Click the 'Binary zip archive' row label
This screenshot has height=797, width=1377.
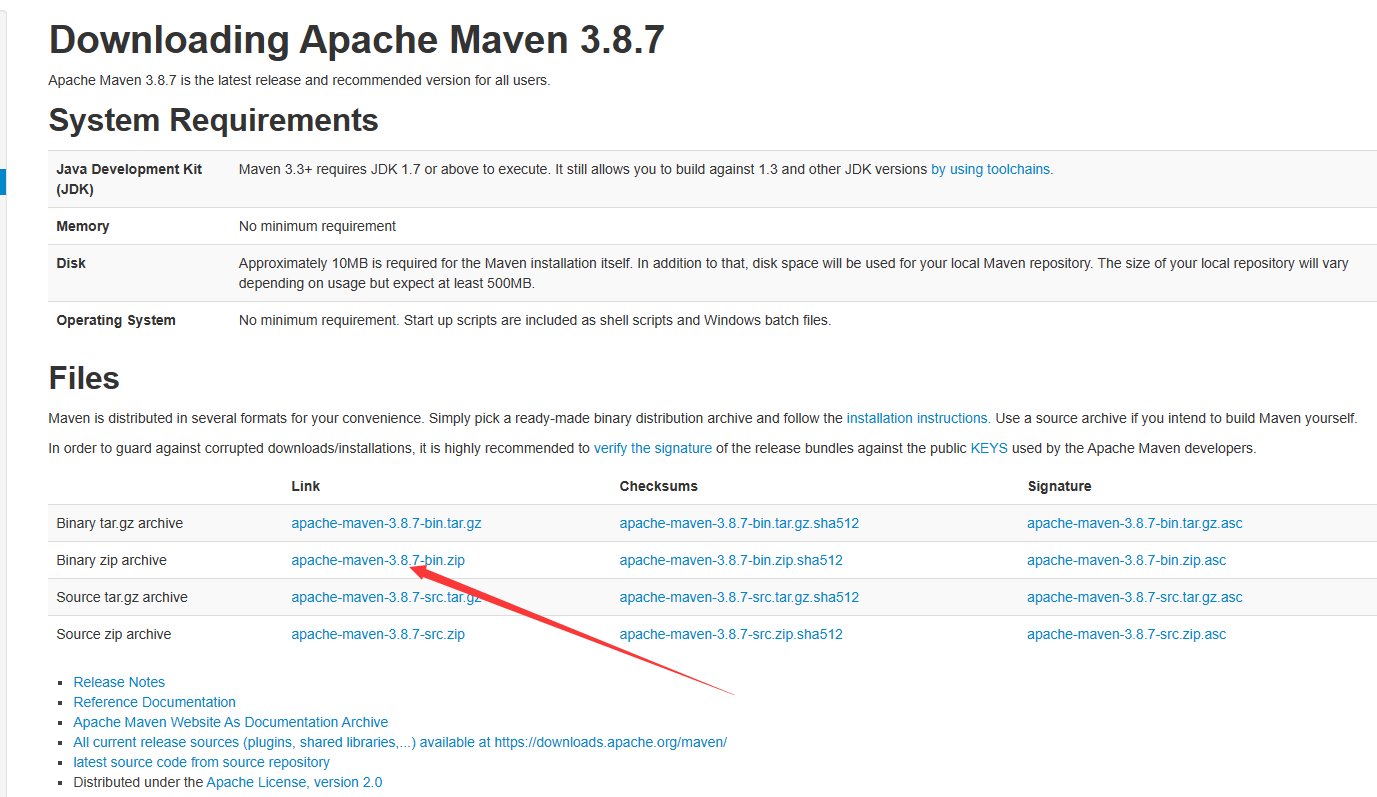[x=112, y=560]
